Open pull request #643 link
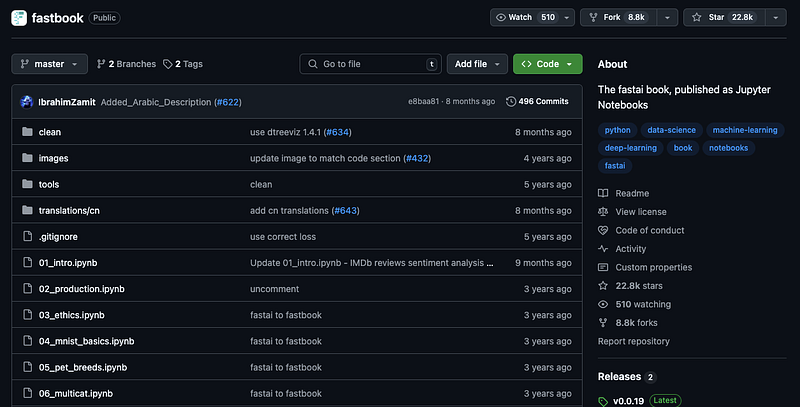800x407 pixels. point(345,210)
